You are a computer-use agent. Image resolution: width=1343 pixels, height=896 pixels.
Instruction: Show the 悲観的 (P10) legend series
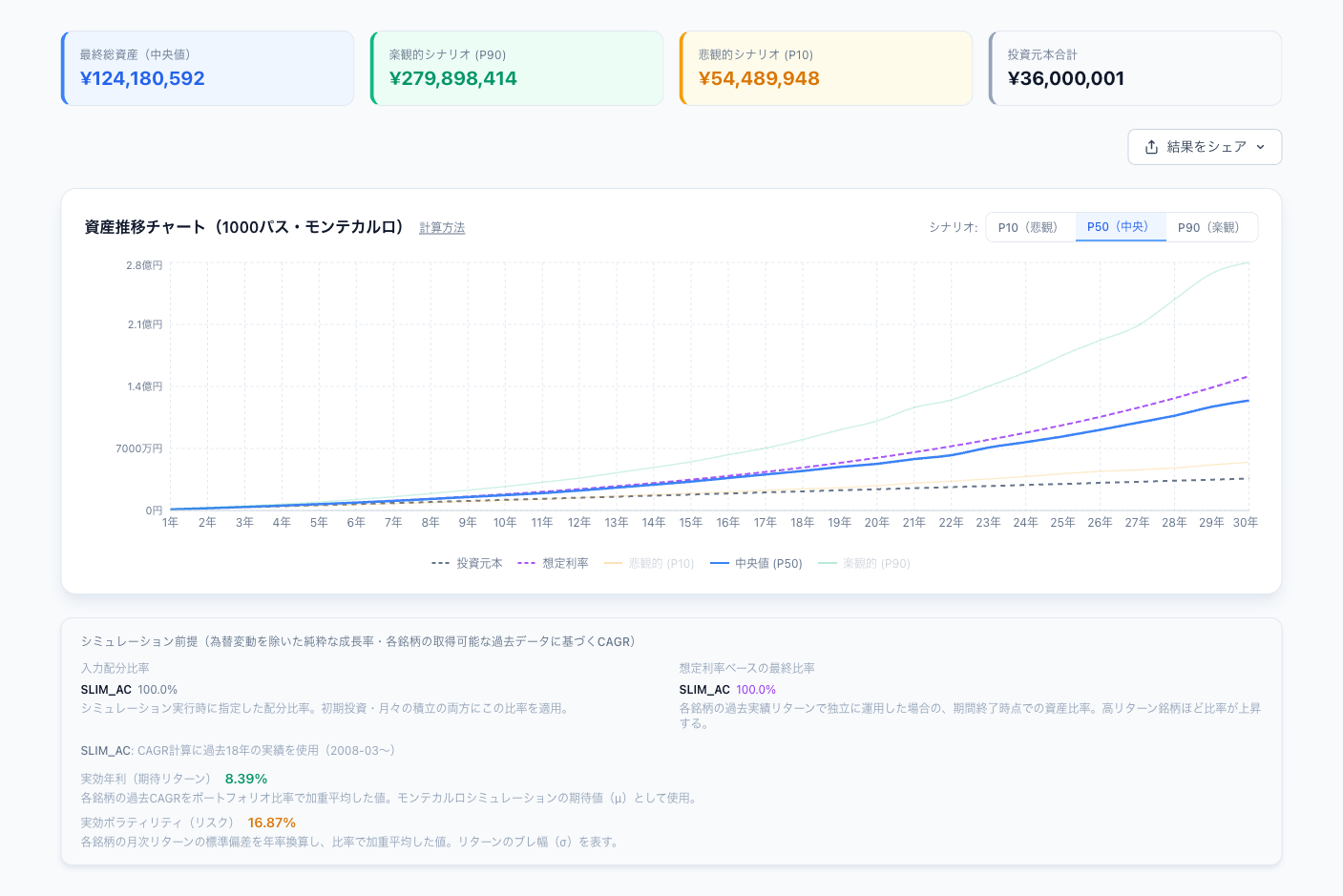click(649, 564)
